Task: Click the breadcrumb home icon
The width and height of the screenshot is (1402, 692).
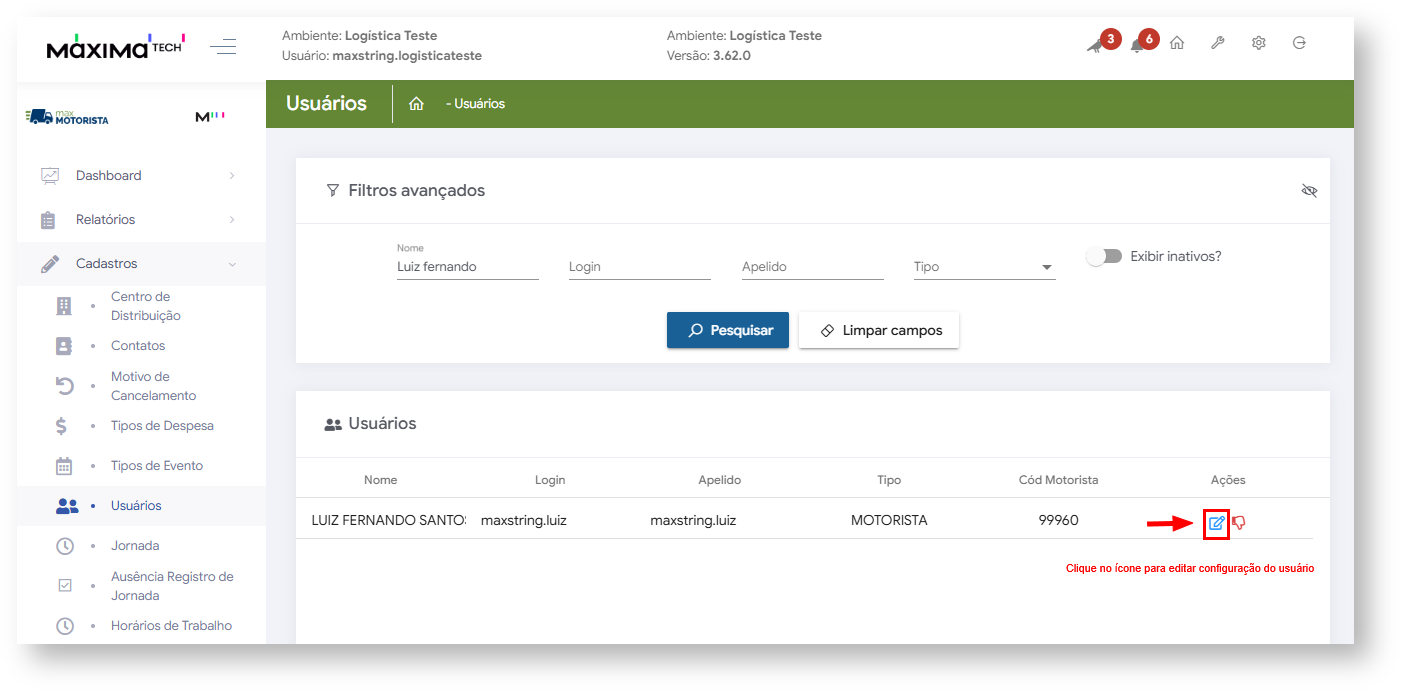Action: [x=417, y=104]
